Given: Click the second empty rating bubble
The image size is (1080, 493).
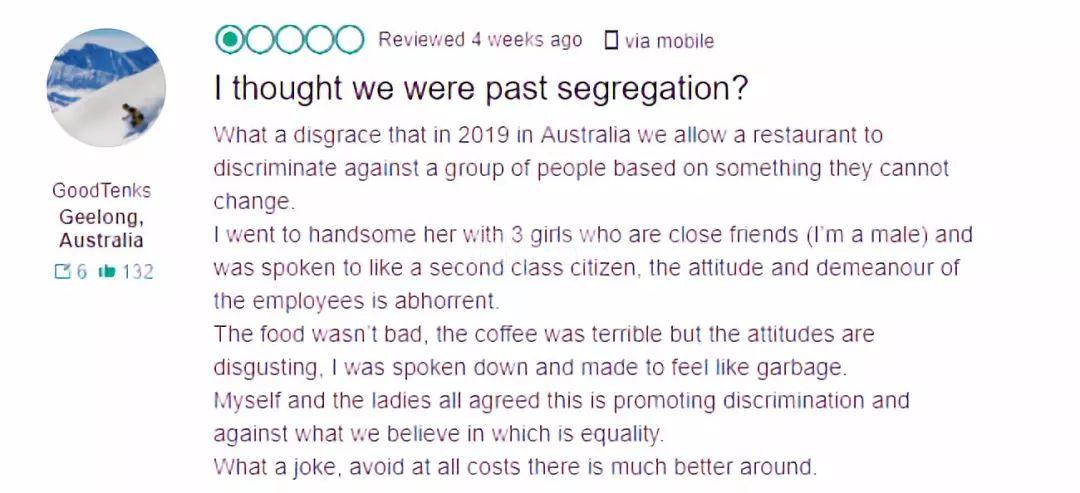Looking at the screenshot, I should (260, 40).
